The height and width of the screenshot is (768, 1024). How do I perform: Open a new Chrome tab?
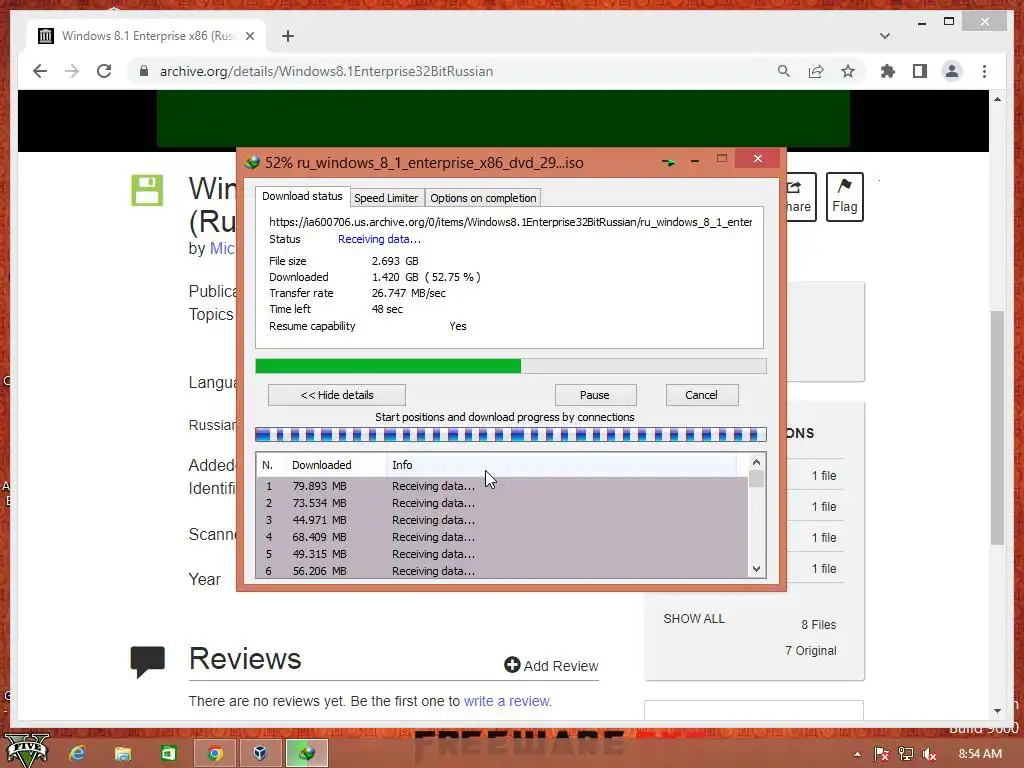288,36
